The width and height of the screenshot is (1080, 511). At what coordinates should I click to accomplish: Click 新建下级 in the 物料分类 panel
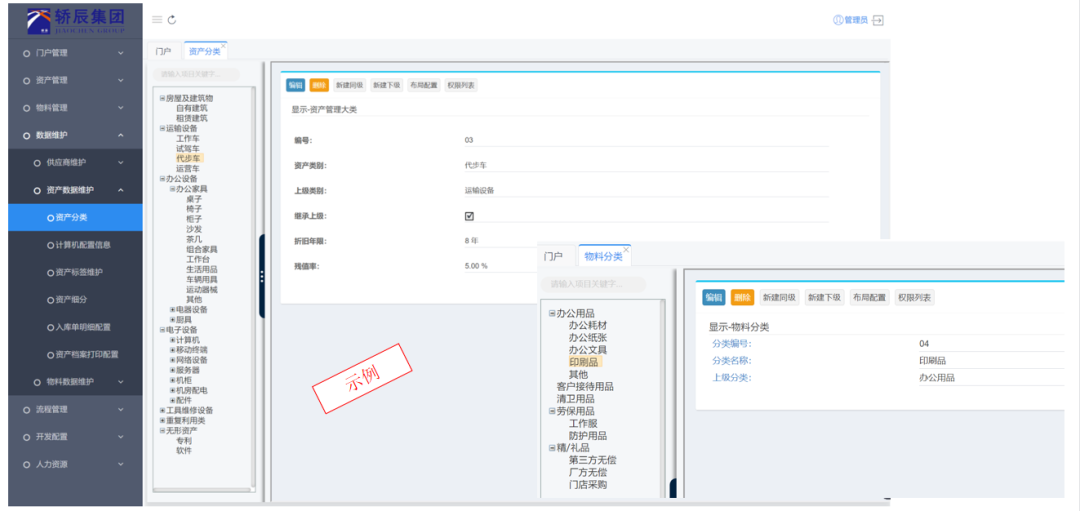tap(823, 298)
